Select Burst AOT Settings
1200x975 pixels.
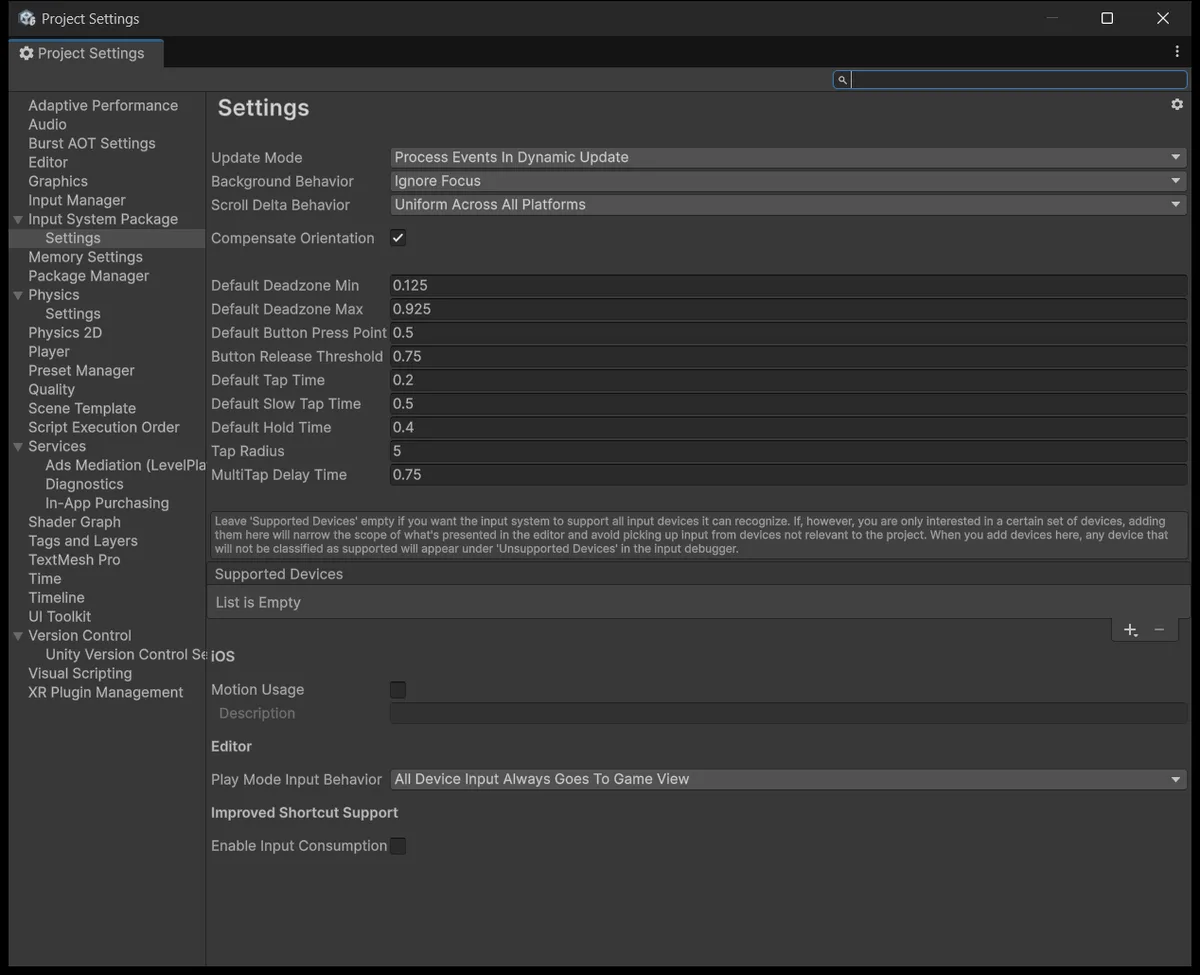[x=92, y=143]
